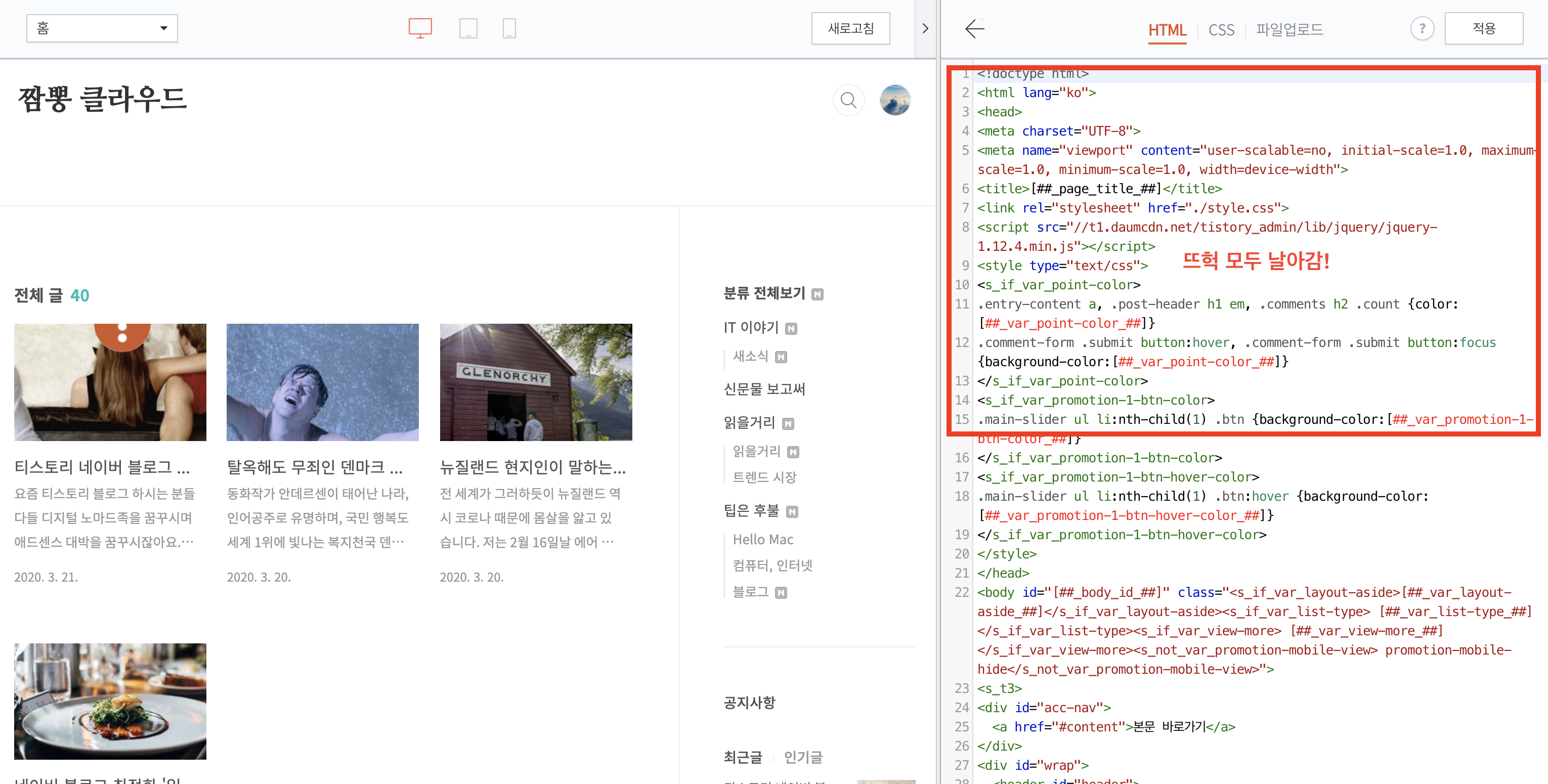The height and width of the screenshot is (784, 1548).
Task: Open category 신문물 보고써
Action: click(764, 389)
